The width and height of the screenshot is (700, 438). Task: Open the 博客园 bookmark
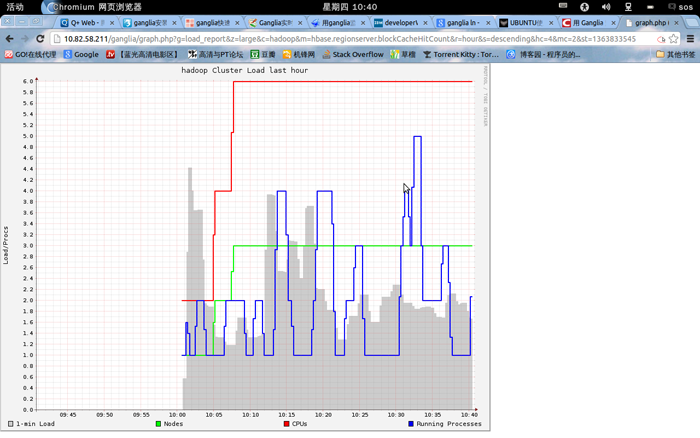[x=543, y=54]
